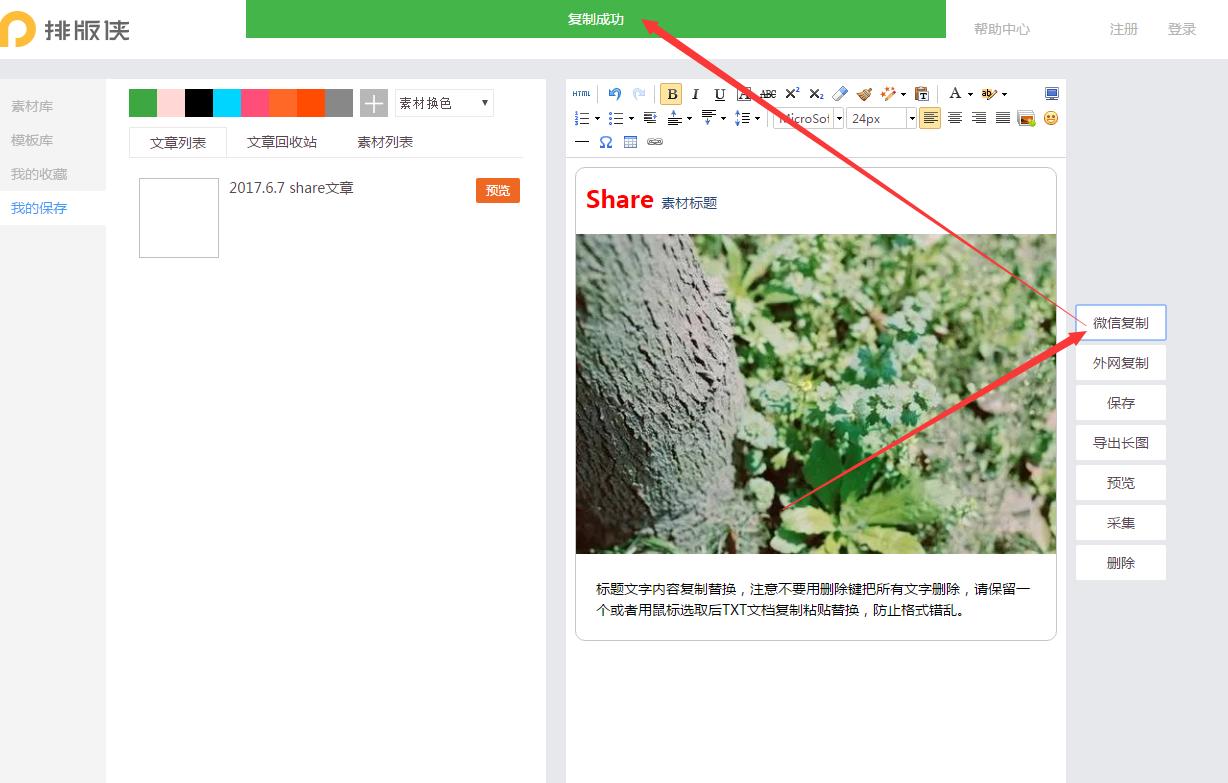This screenshot has width=1228, height=783.
Task: Open the 帮助中心 help center link
Action: (1003, 29)
